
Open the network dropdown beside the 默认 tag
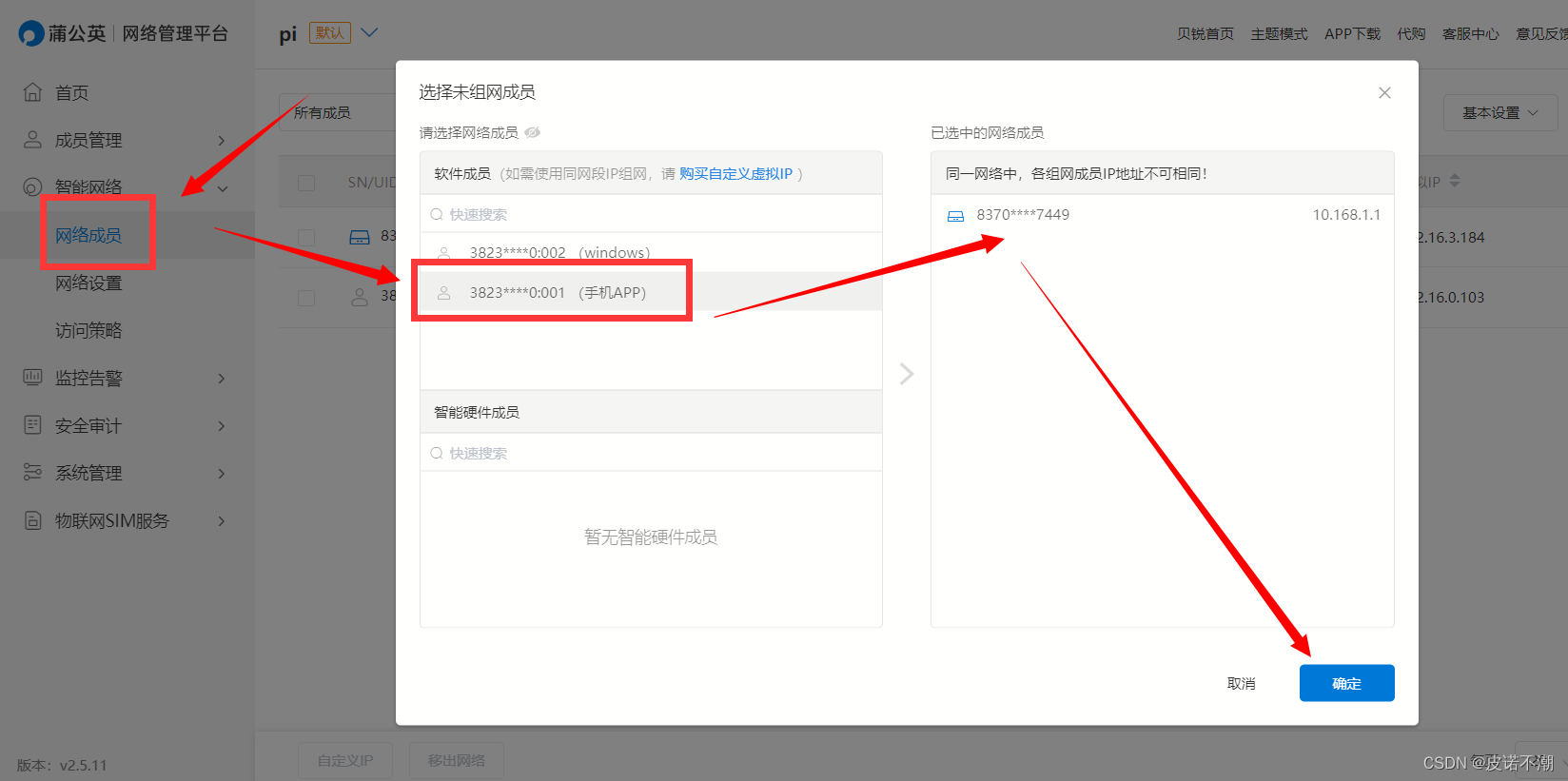pos(369,32)
